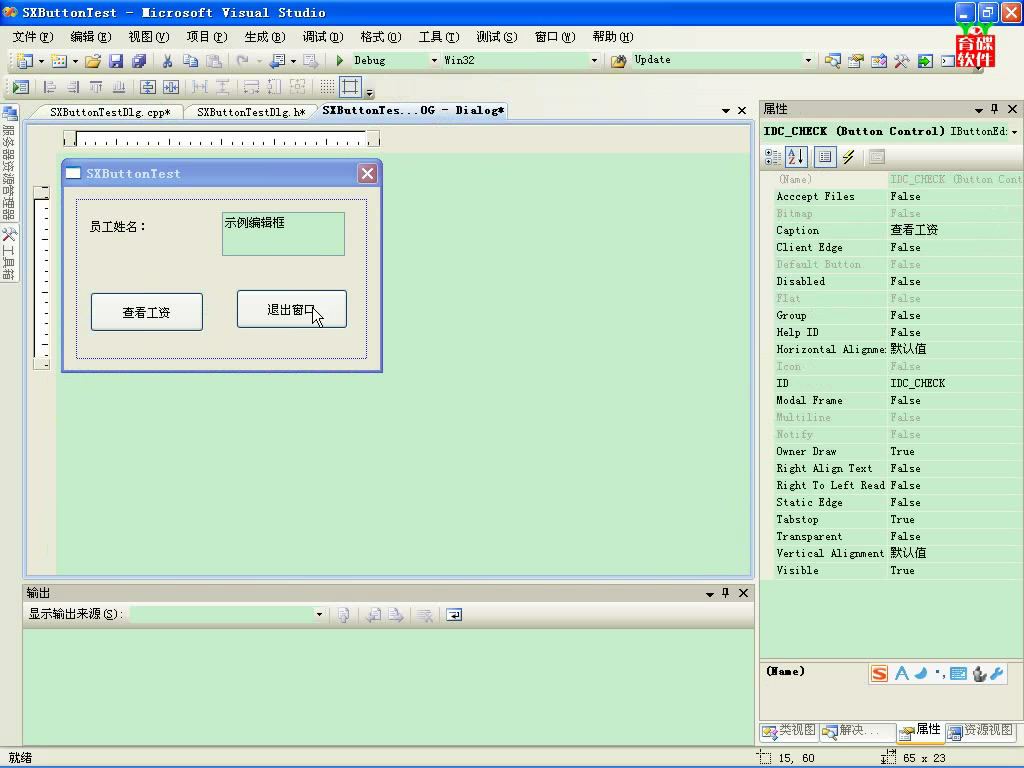Image resolution: width=1024 pixels, height=768 pixels.
Task: Open the Object Browser toolbar icon
Action: tap(879, 61)
